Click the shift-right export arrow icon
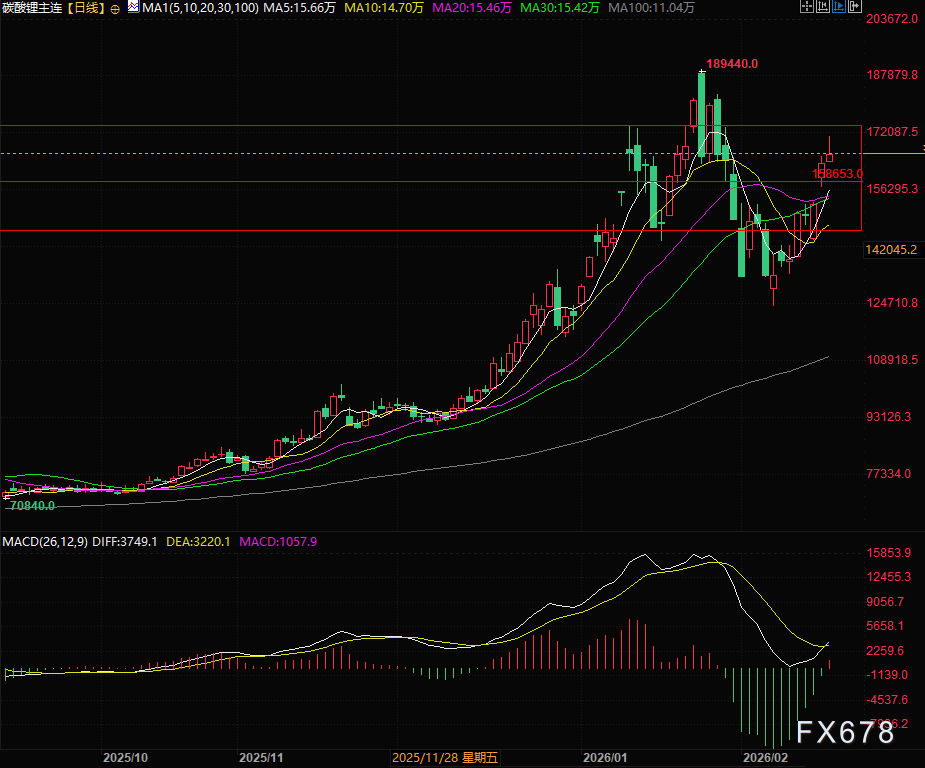This screenshot has height=768, width=925. [854, 7]
